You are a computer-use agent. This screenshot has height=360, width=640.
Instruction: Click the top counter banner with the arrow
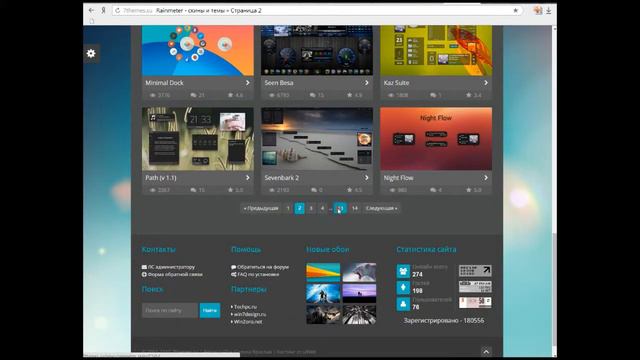coord(475,271)
